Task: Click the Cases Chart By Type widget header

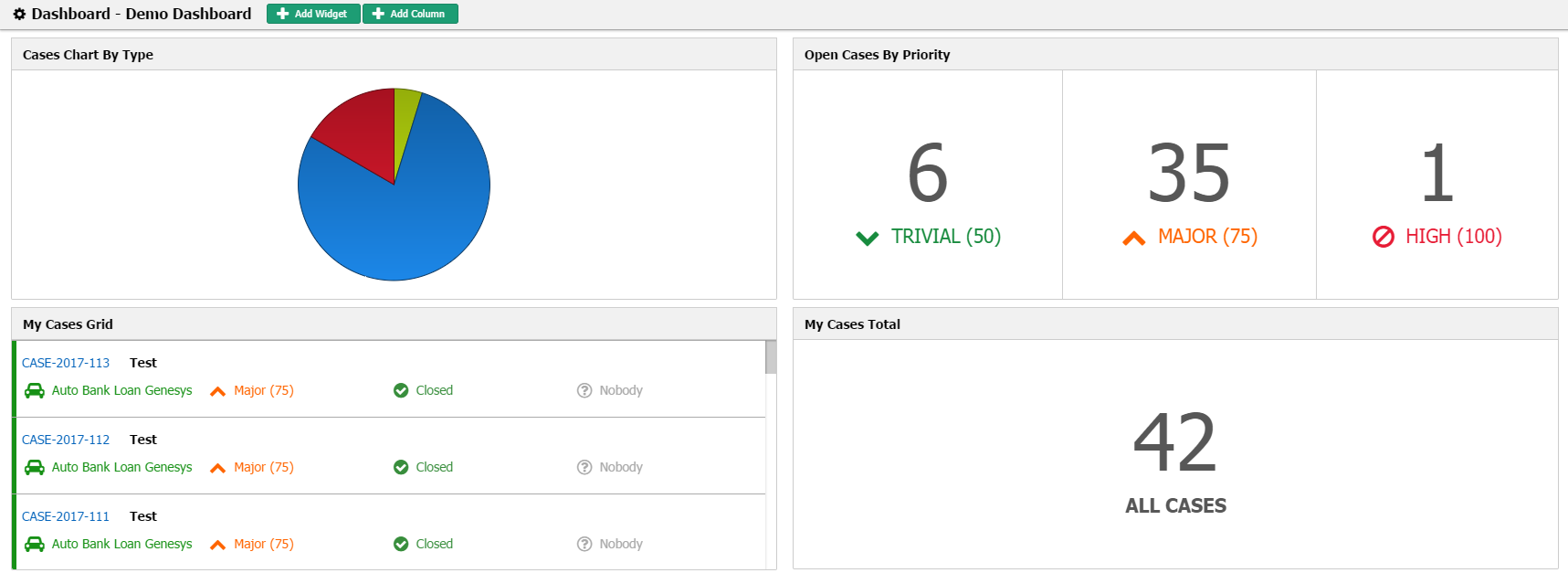Action: coord(394,55)
